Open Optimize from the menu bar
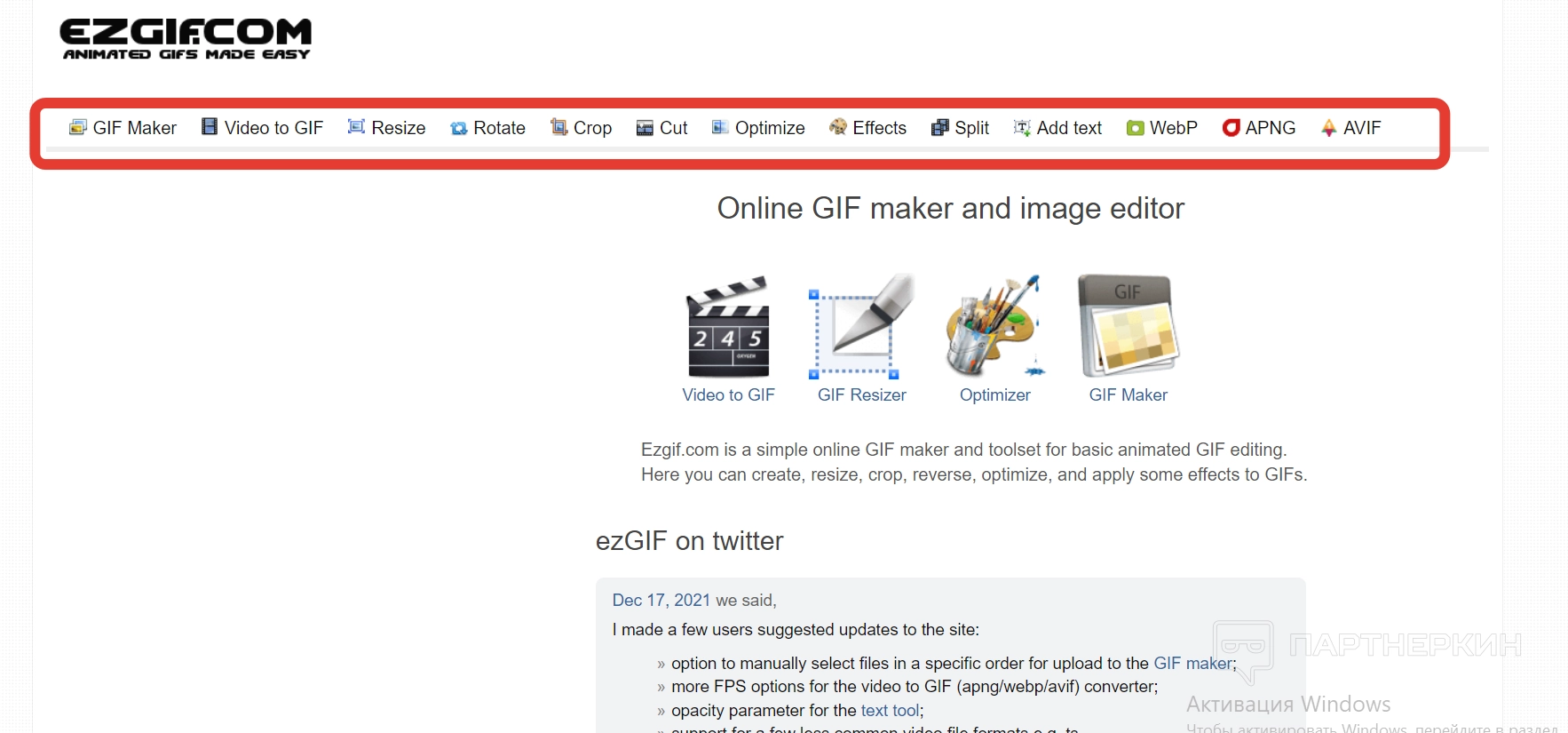 [x=770, y=128]
